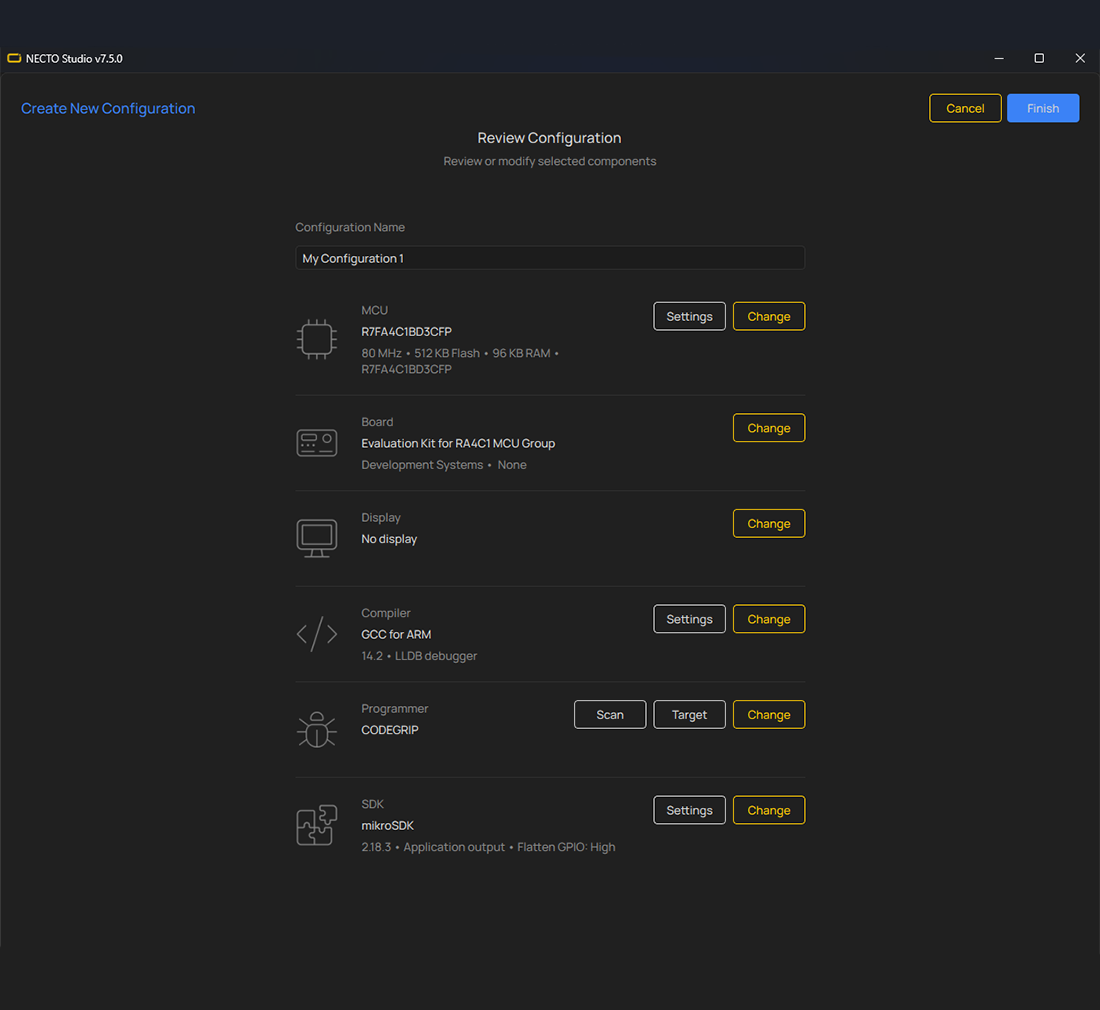The image size is (1100, 1010).
Task: Click the Configuration Name label
Action: pyautogui.click(x=349, y=227)
